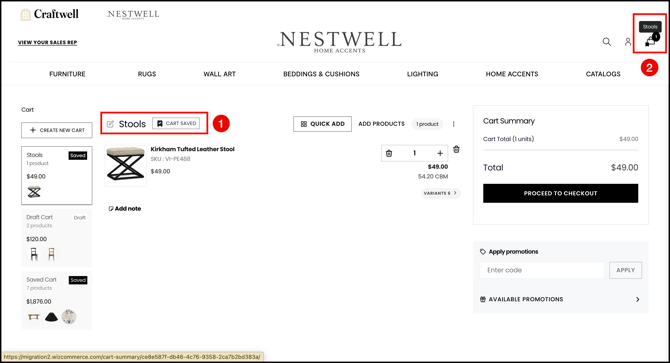Proceed to Checkout
This screenshot has width=670, height=363.
click(561, 193)
